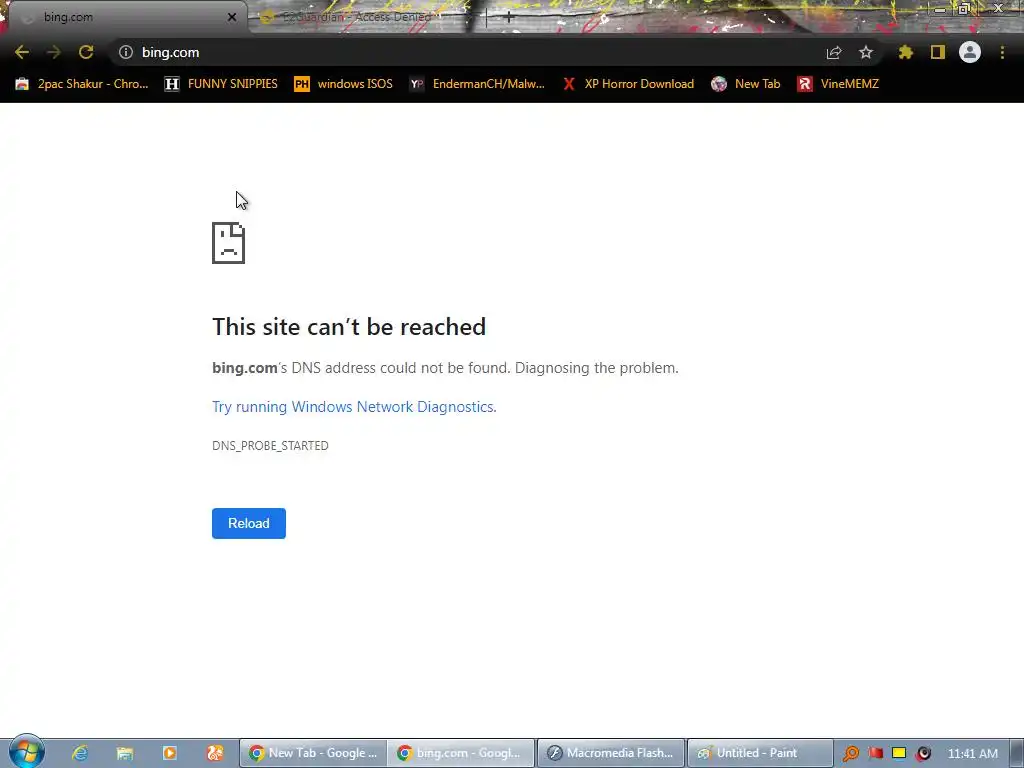Switch to Untitled - Paint taskbar window

tap(760, 753)
